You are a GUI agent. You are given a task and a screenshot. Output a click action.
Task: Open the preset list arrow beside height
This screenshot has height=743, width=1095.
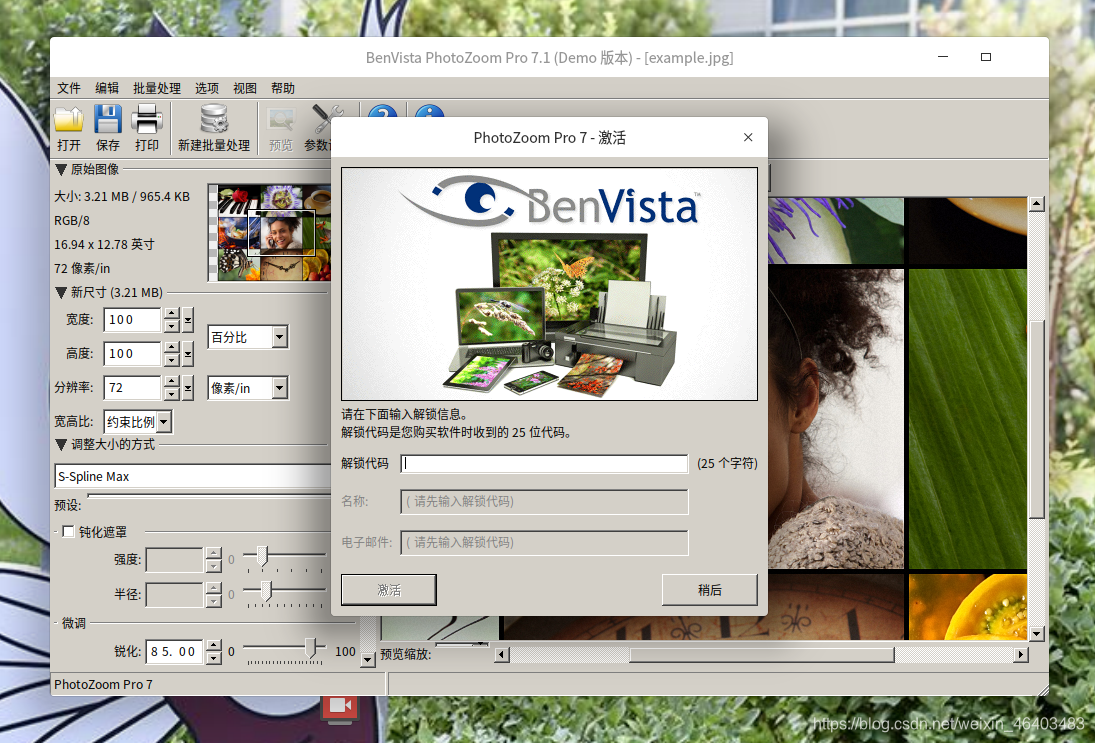pyautogui.click(x=188, y=354)
